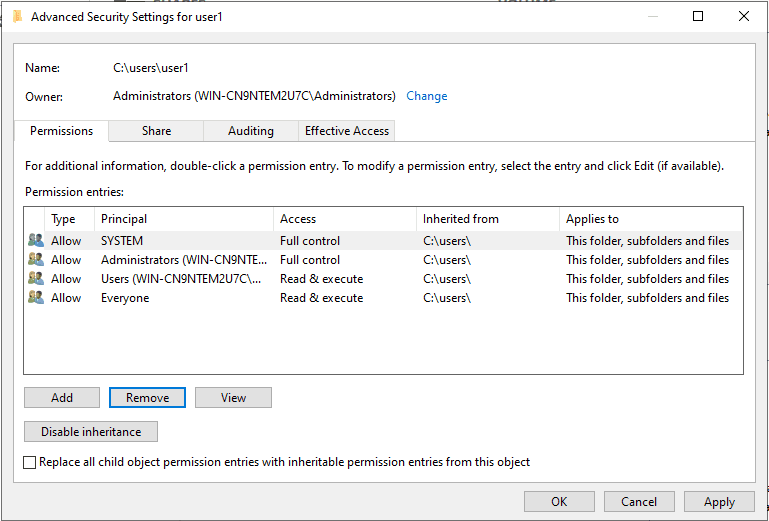Click the Remove button

pos(147,397)
